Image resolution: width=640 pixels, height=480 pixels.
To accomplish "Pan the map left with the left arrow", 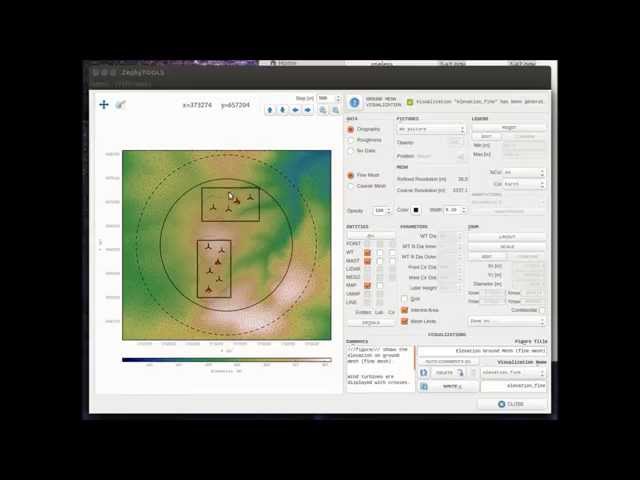I will [x=295, y=110].
